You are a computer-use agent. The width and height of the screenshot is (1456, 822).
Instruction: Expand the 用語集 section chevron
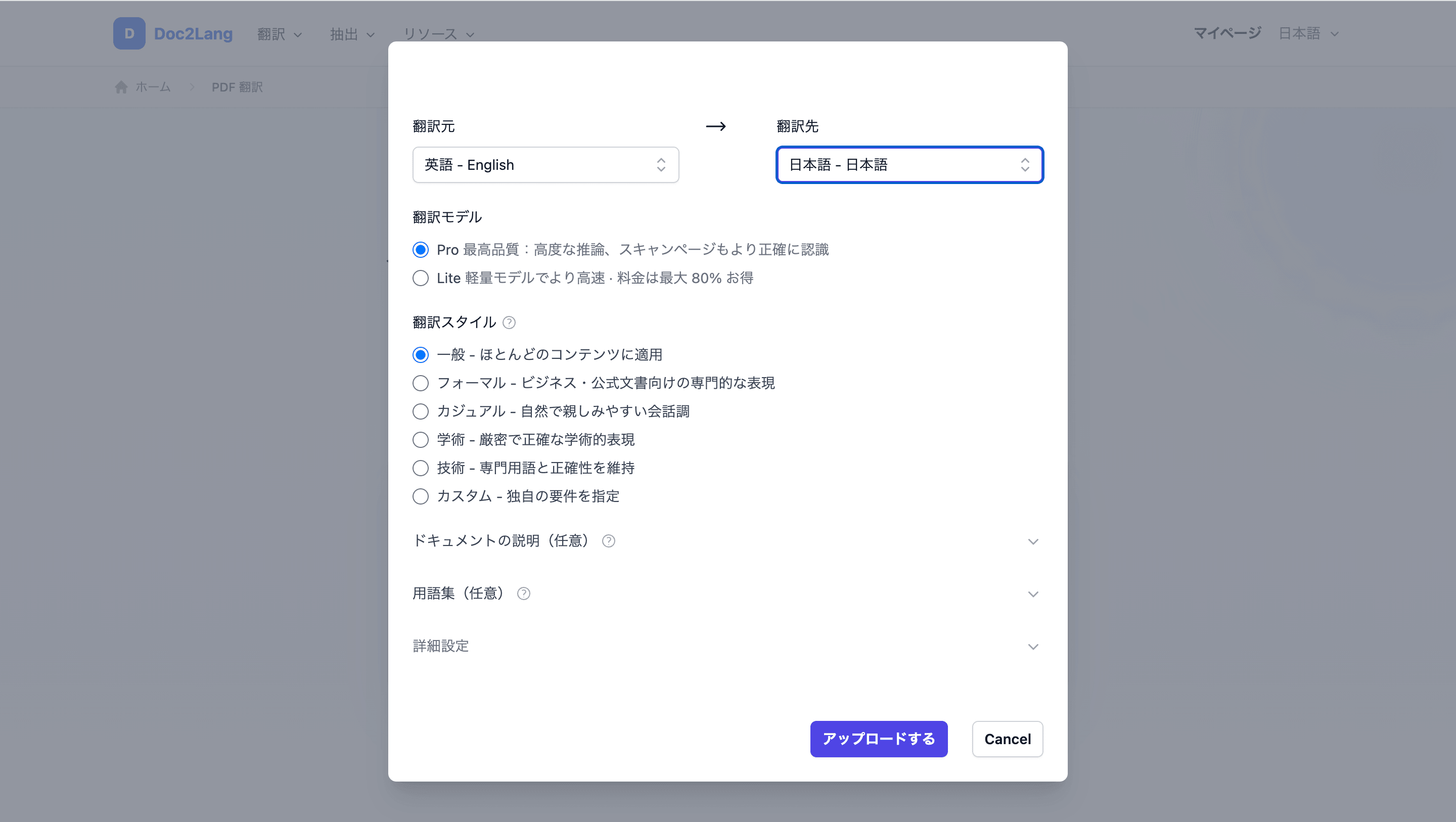pos(1033,594)
